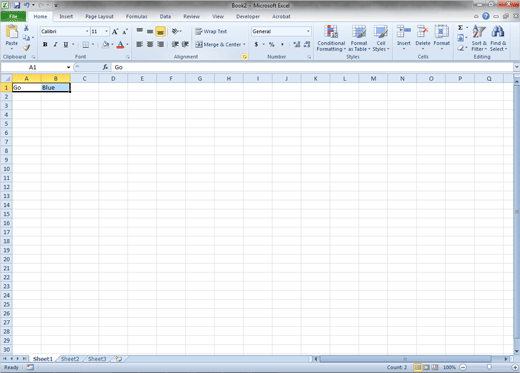Toggle Align Text Left
The height and width of the screenshot is (373, 520).
[x=140, y=44]
